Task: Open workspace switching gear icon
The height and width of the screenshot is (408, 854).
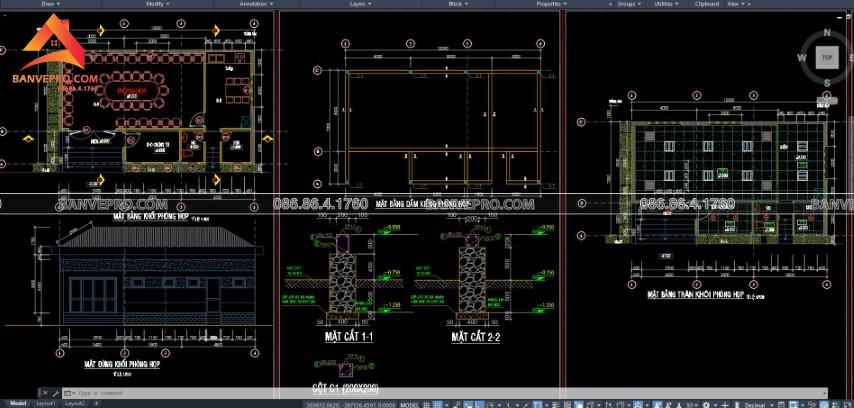Action: [706, 405]
